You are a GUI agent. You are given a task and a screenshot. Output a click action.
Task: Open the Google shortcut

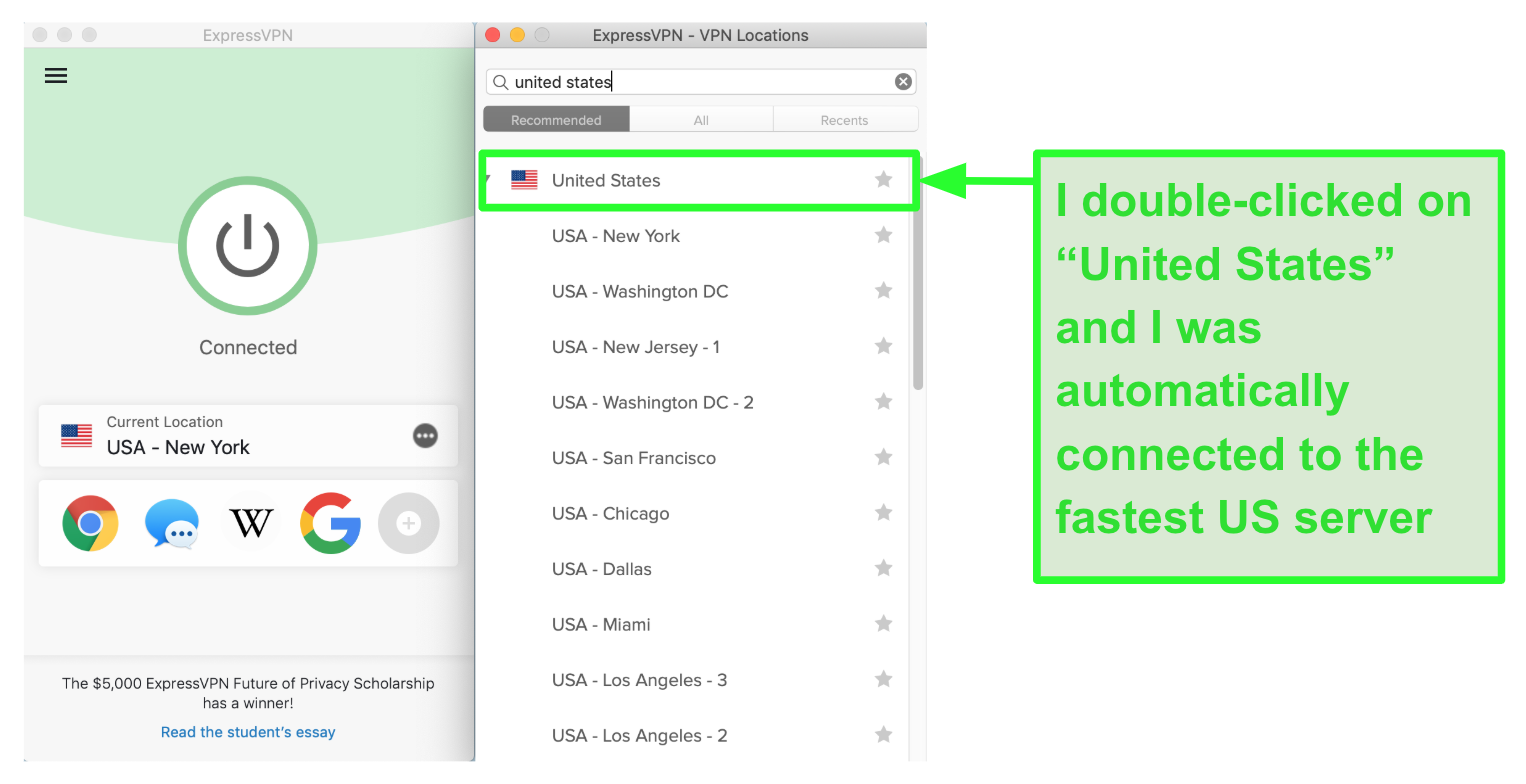[x=330, y=523]
